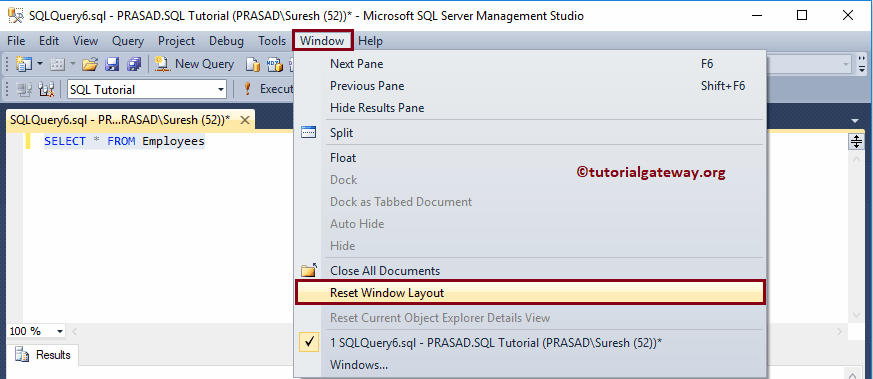873x379 pixels.
Task: Open the Project menu
Action: 176,41
